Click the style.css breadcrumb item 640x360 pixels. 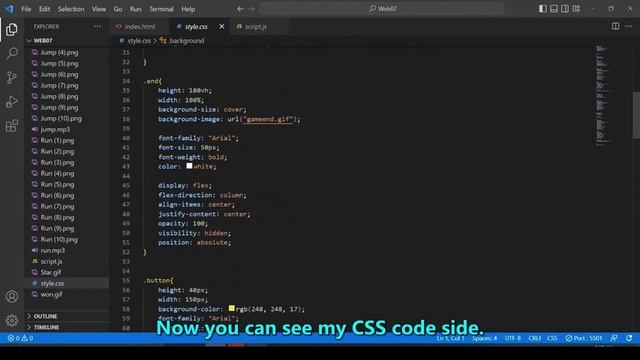pos(139,41)
